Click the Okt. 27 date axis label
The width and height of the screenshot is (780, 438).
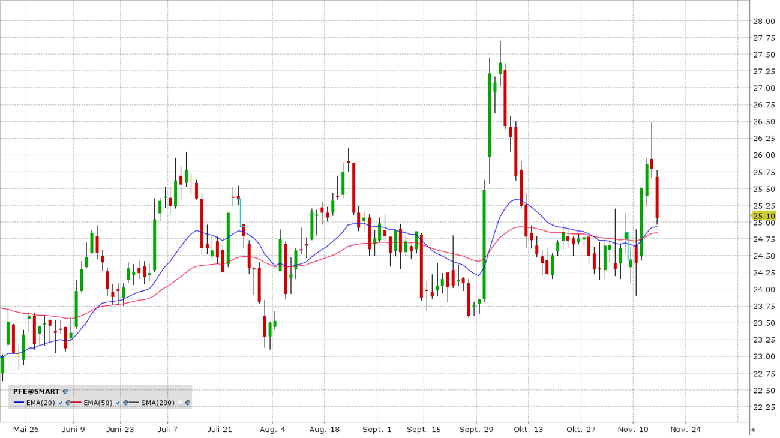tap(581, 429)
